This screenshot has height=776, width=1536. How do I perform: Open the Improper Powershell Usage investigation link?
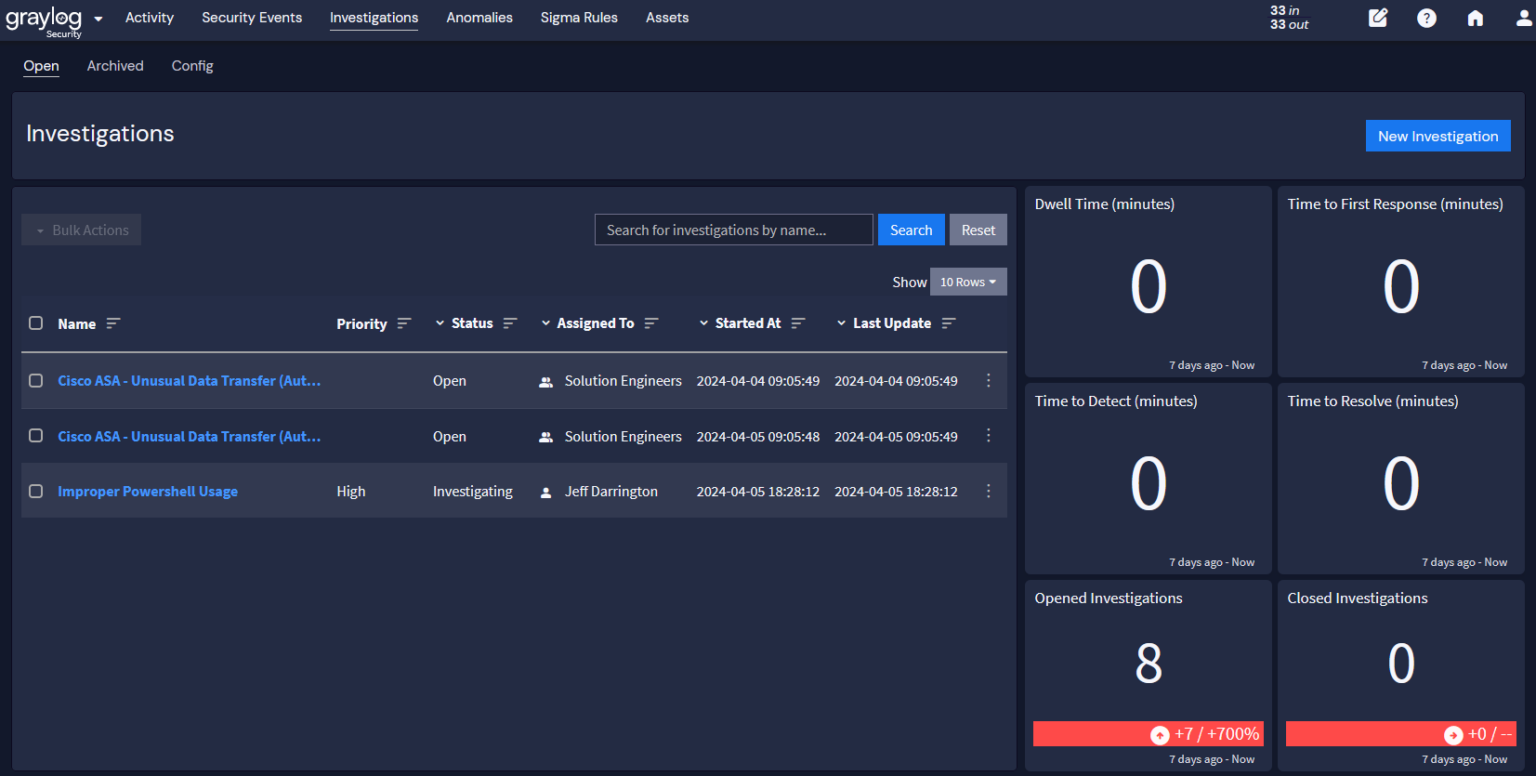[x=147, y=491]
